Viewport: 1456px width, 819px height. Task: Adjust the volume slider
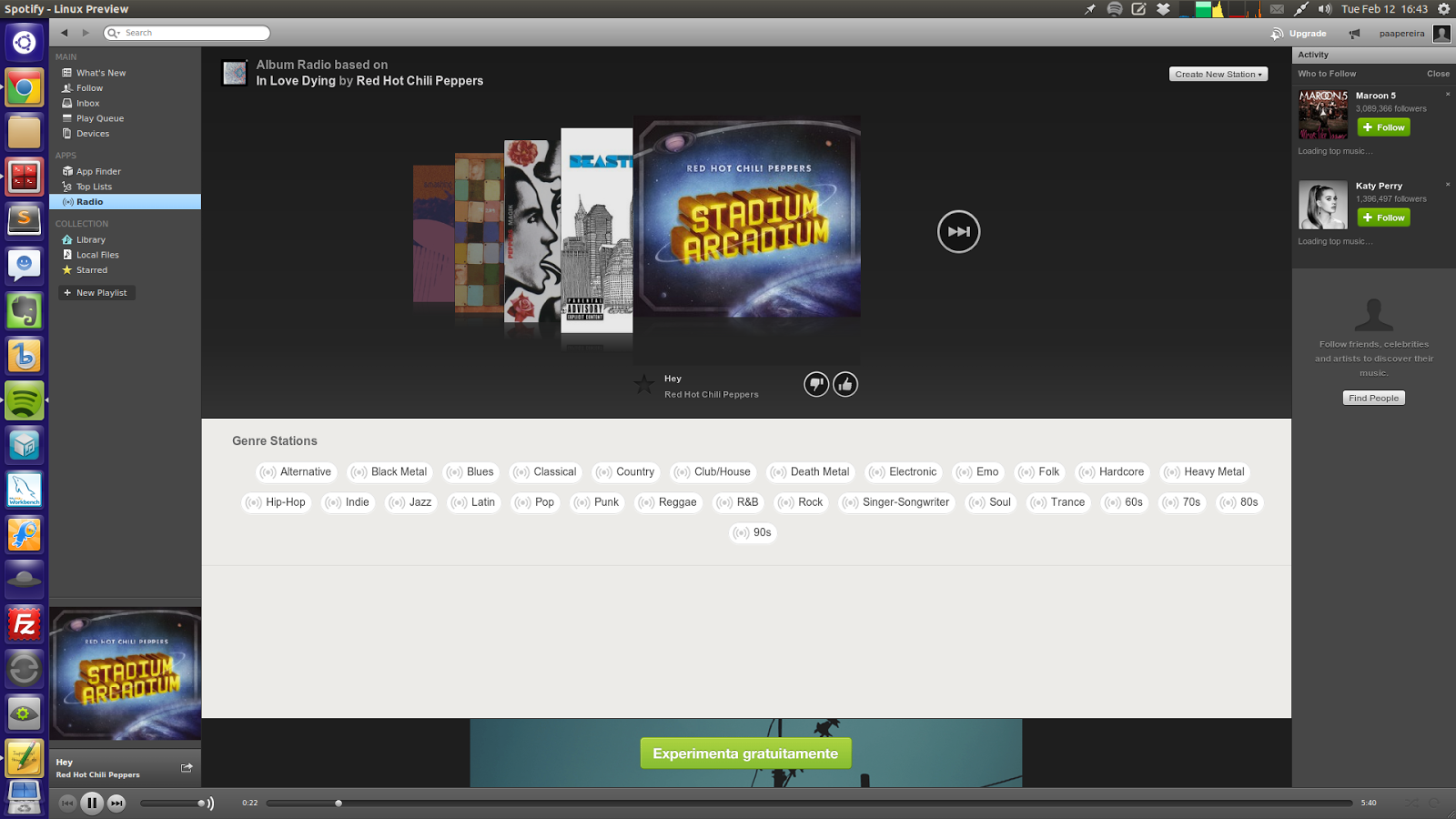coord(171,803)
